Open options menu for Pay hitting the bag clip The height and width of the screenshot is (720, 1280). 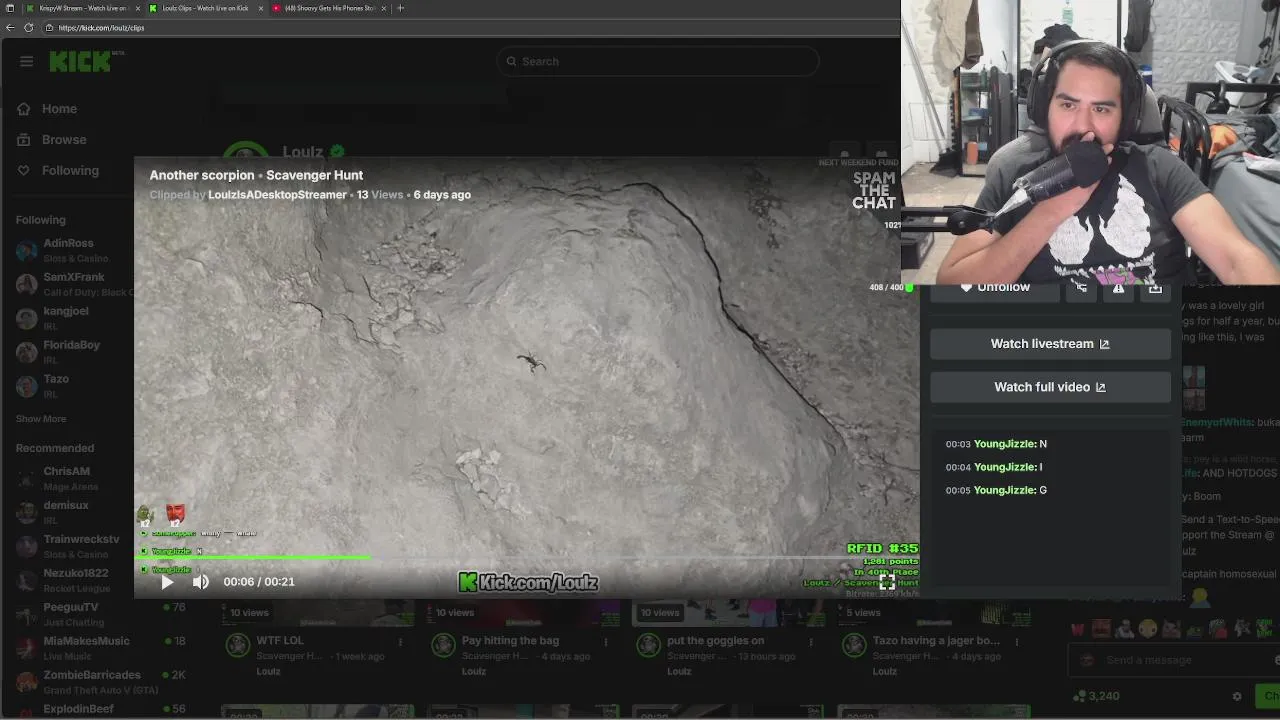[605, 642]
